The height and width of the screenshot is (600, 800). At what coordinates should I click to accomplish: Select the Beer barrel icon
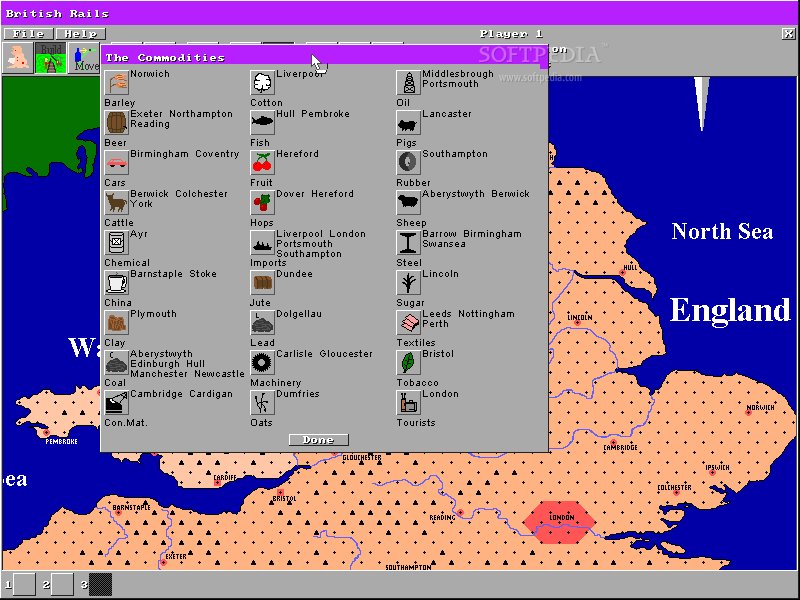116,123
